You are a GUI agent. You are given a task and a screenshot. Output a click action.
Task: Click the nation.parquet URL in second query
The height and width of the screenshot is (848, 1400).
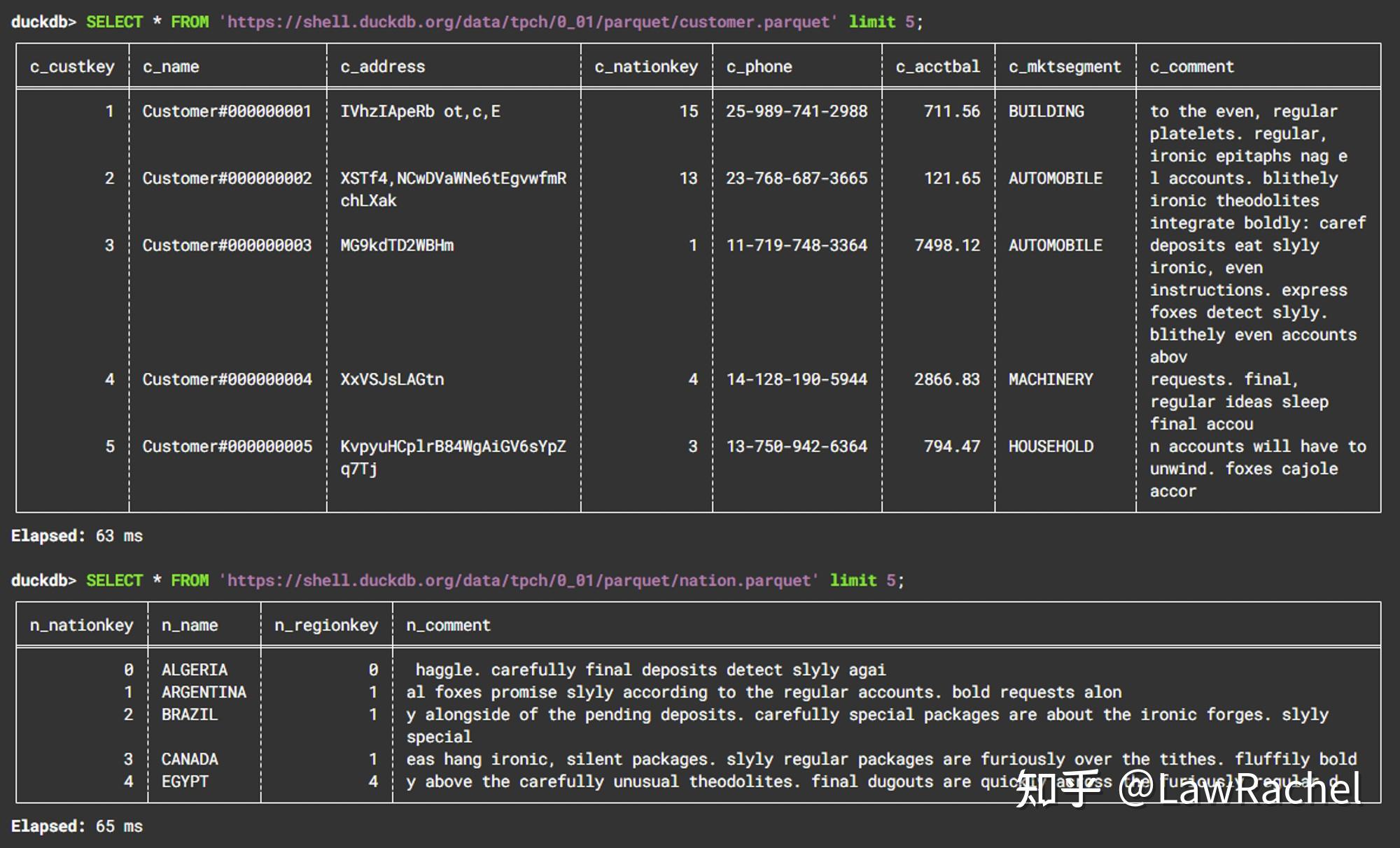tap(518, 580)
